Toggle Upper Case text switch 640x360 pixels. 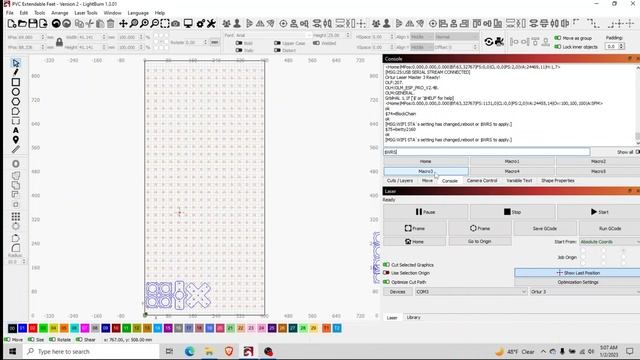coord(278,43)
